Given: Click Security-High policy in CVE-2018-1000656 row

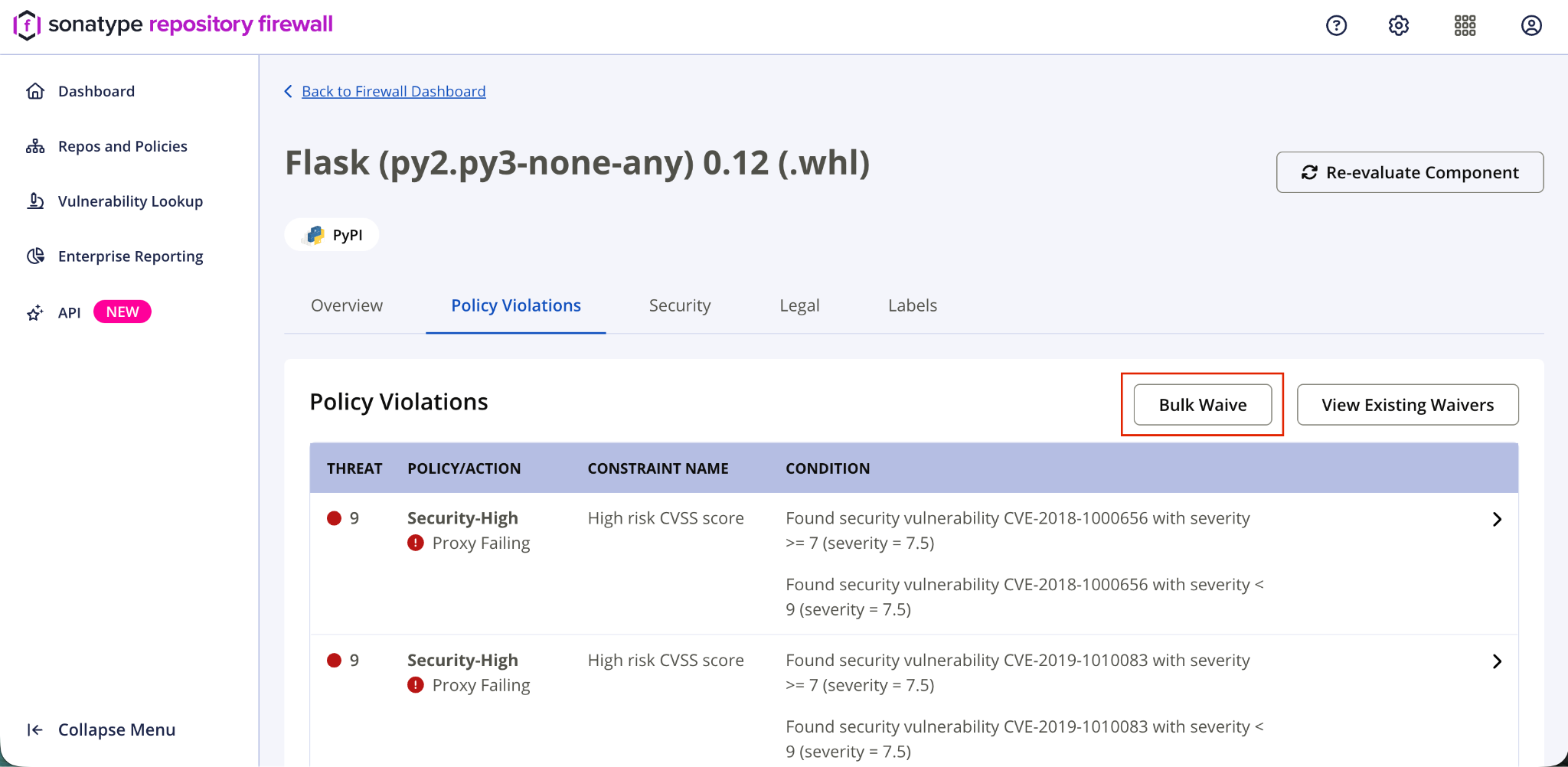Looking at the screenshot, I should pos(462,518).
